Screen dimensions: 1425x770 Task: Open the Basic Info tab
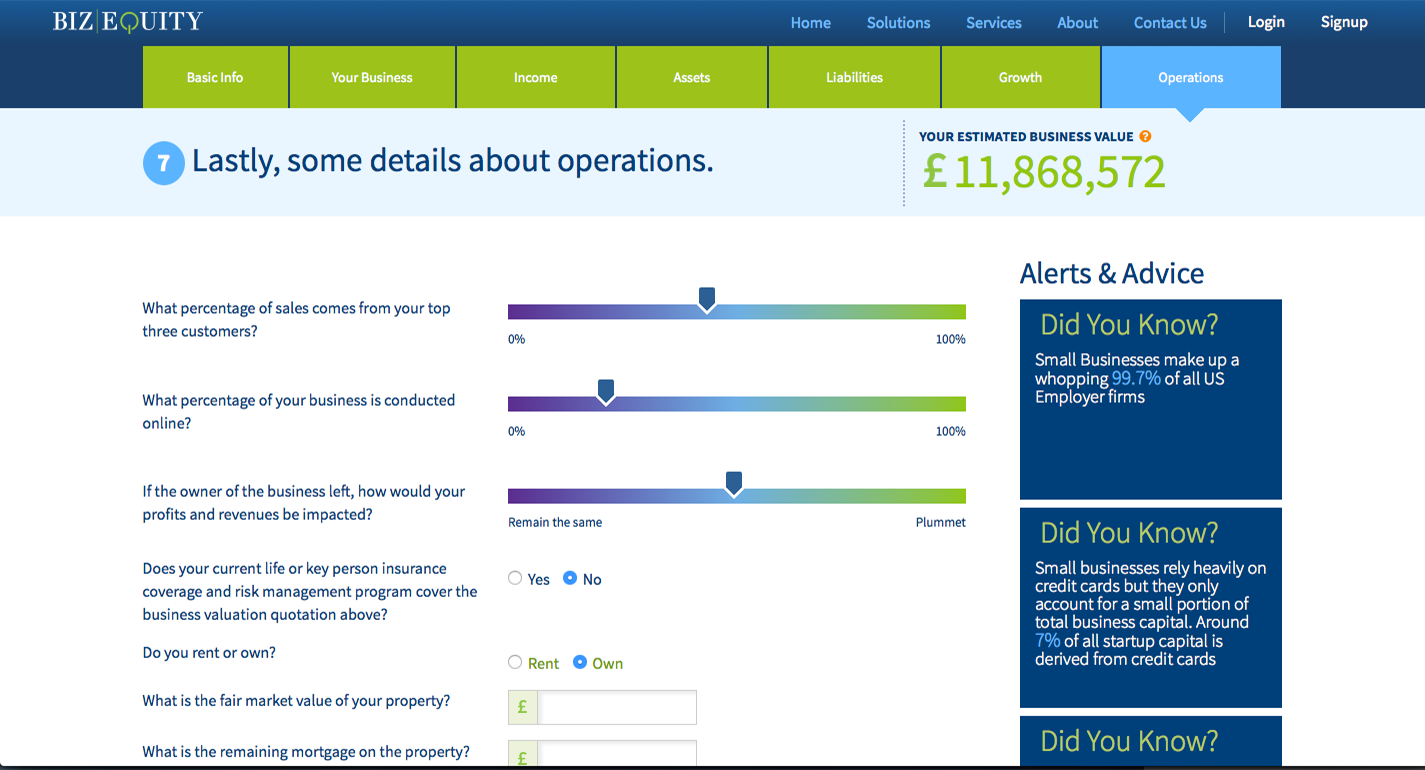click(215, 77)
